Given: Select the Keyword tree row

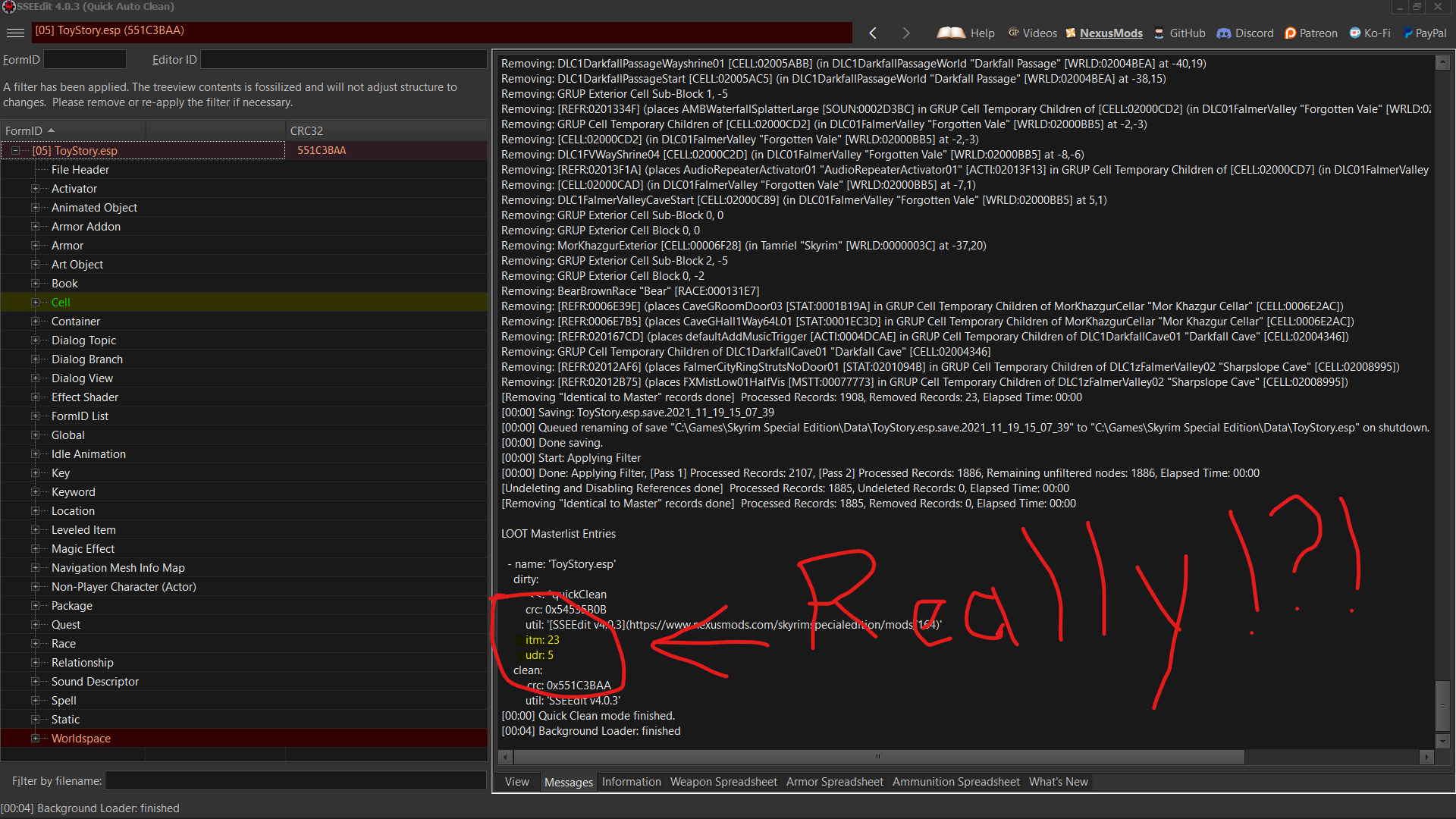Looking at the screenshot, I should point(244,491).
